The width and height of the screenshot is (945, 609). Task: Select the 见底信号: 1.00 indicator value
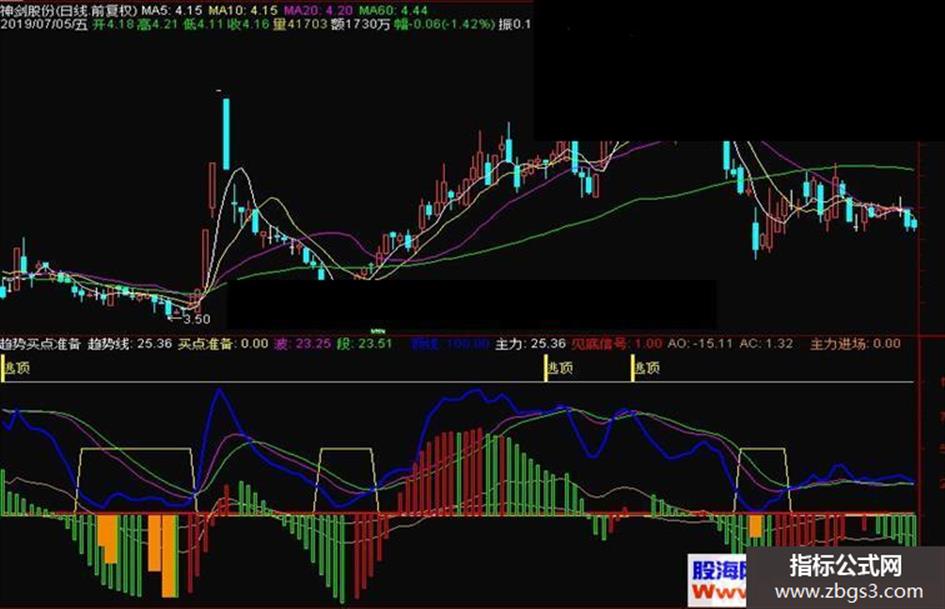pos(617,344)
